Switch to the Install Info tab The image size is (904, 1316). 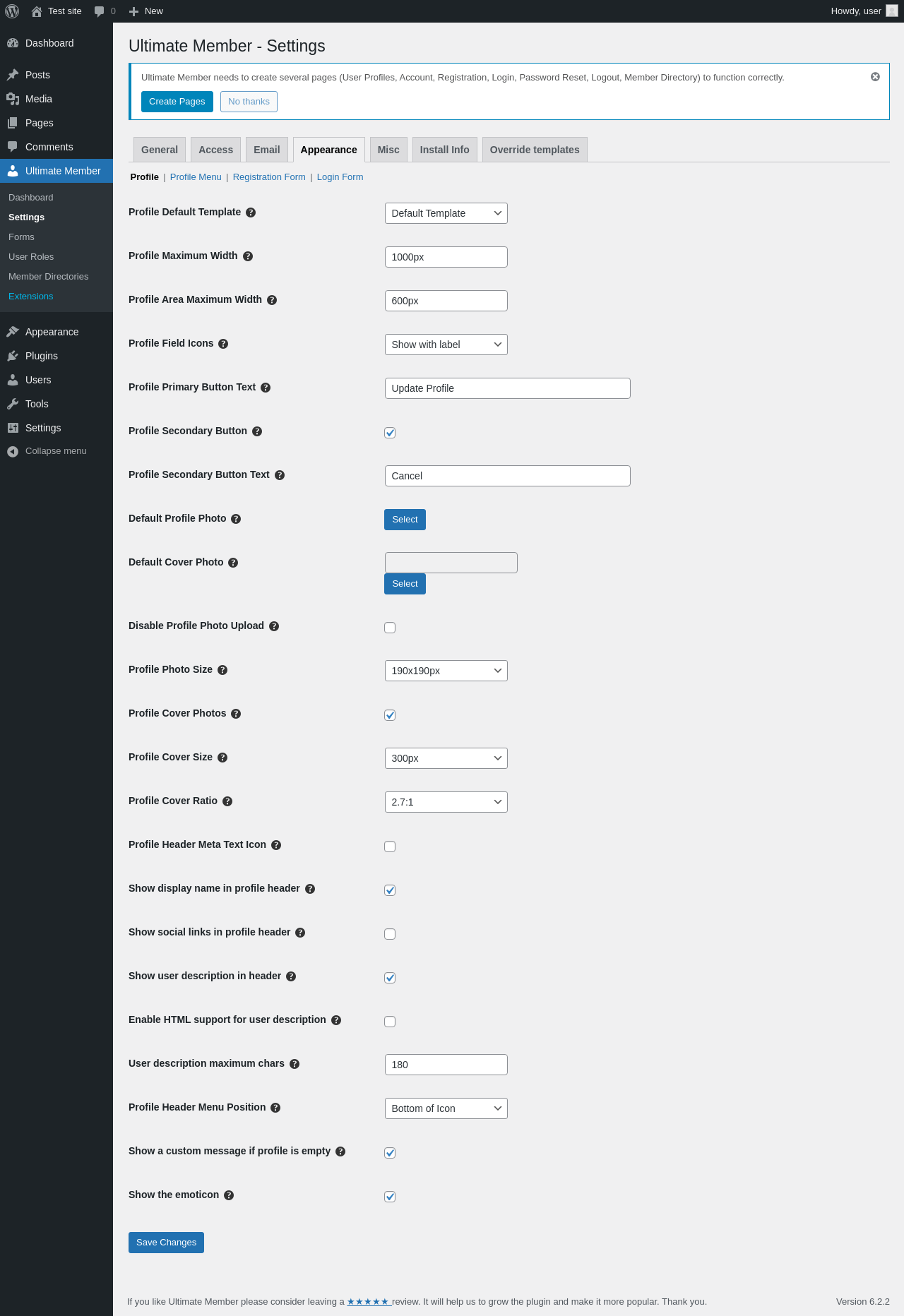445,150
